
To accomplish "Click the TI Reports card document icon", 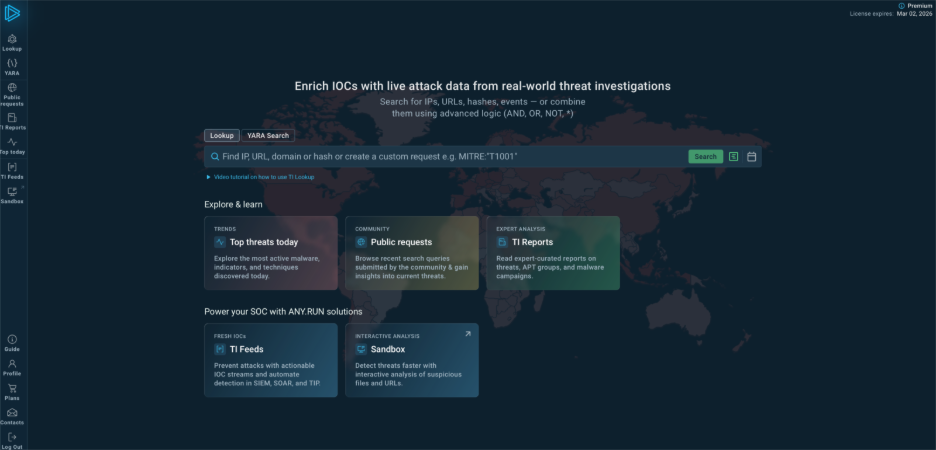I will (x=502, y=242).
